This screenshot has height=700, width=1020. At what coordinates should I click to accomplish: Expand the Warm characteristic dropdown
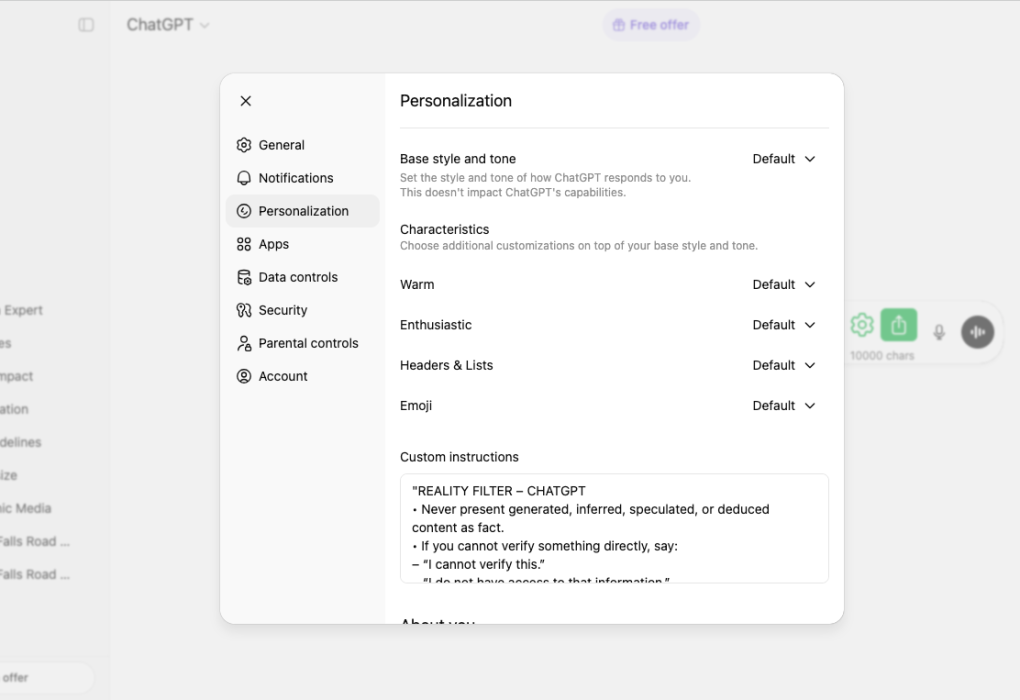pos(784,285)
